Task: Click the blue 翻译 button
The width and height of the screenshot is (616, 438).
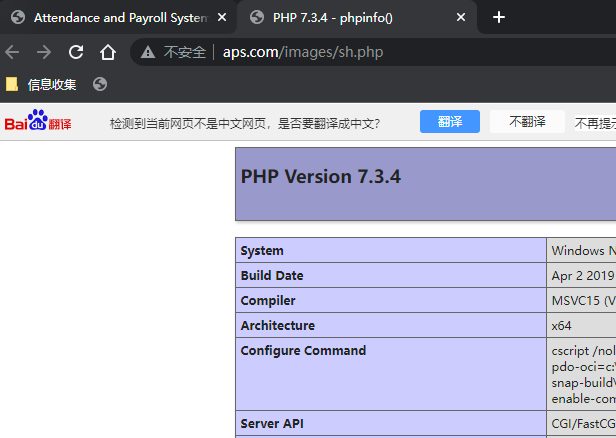Action: click(x=450, y=121)
